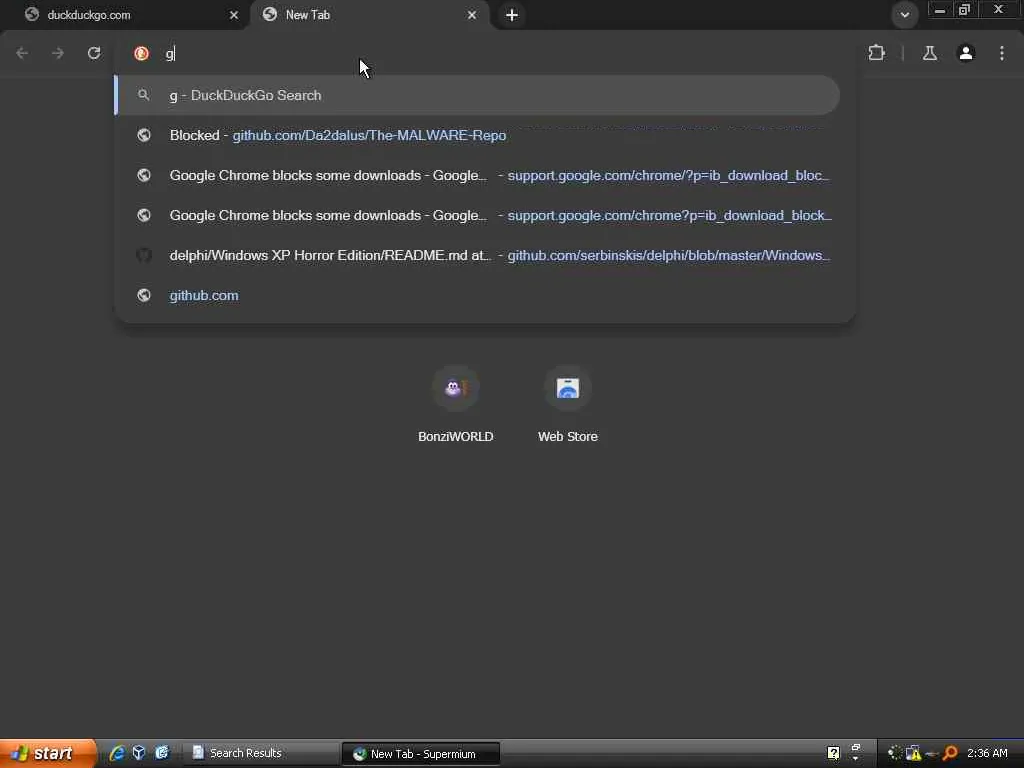The height and width of the screenshot is (768, 1024).
Task: Click the DuckDuckGo icon in address bar
Action: point(141,54)
